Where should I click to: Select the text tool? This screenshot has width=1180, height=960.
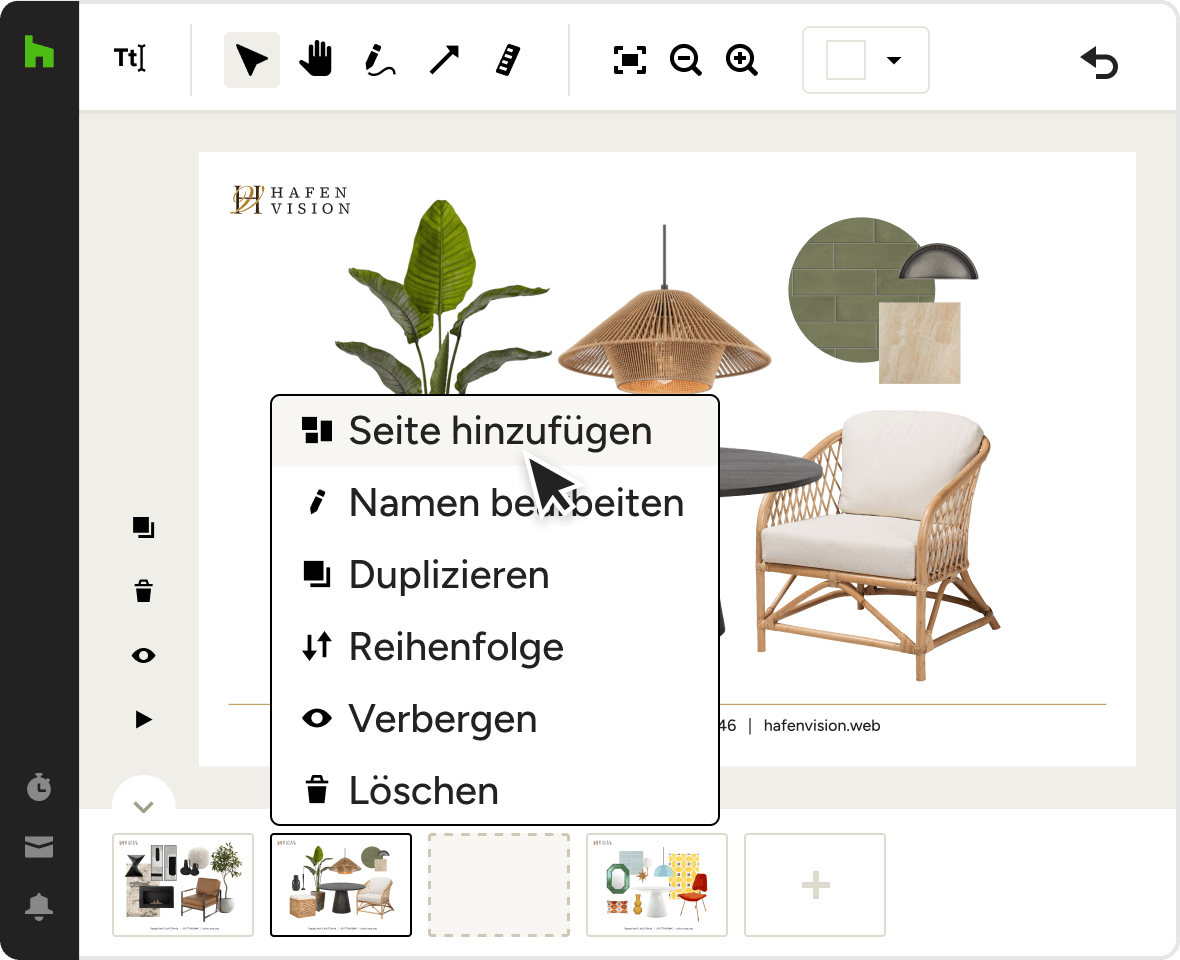click(129, 59)
